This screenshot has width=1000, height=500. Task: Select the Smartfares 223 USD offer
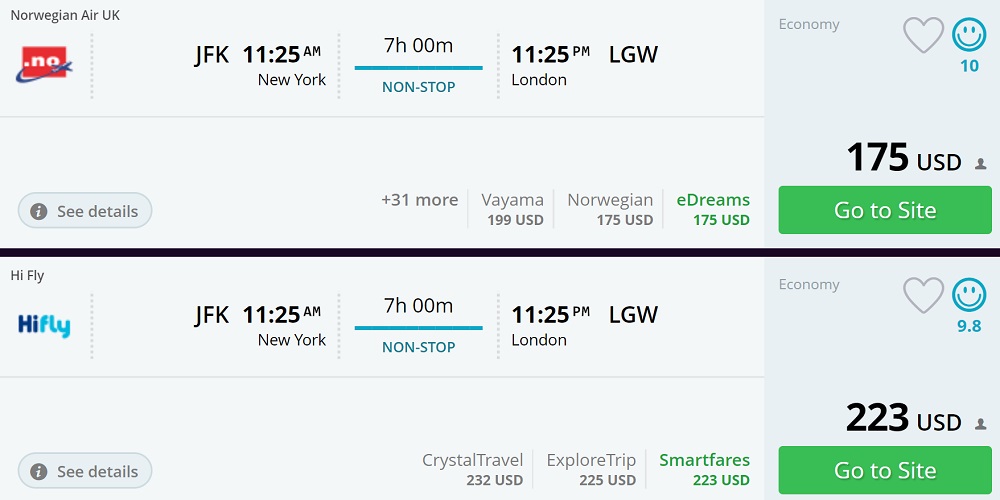pos(704,469)
